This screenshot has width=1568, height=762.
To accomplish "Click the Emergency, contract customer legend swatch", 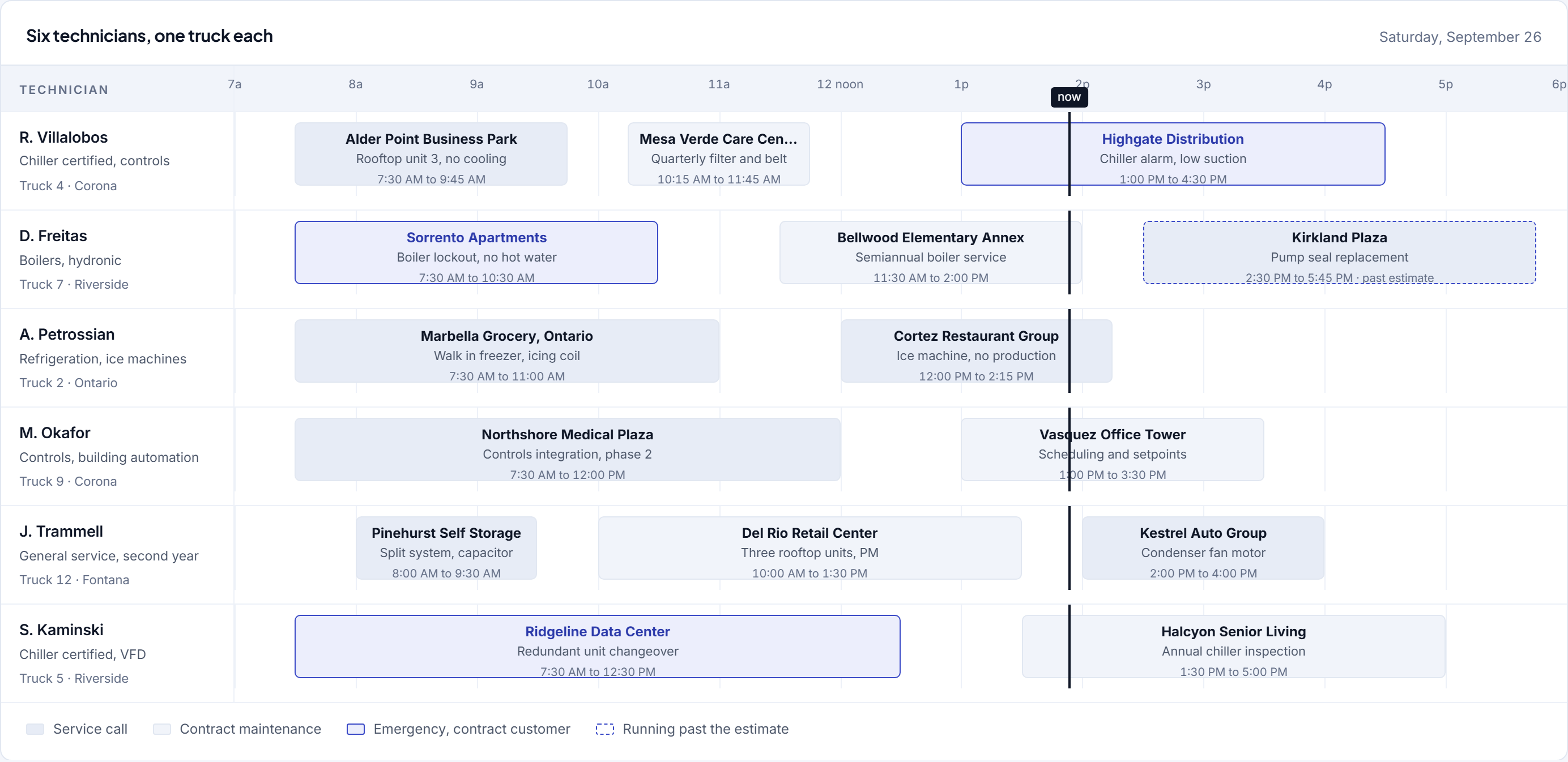I will [356, 729].
